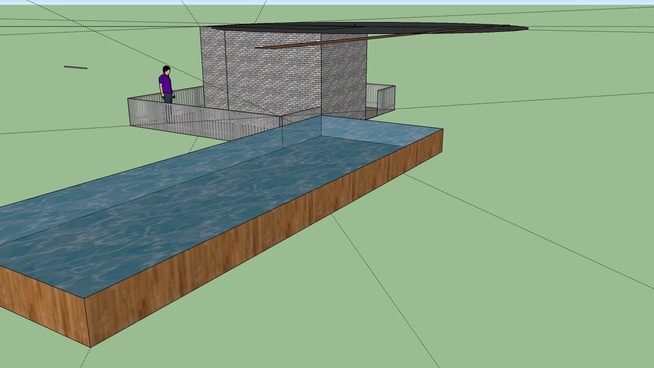Select the short wooden end face of the pool
This screenshot has width=654, height=368.
click(44, 305)
